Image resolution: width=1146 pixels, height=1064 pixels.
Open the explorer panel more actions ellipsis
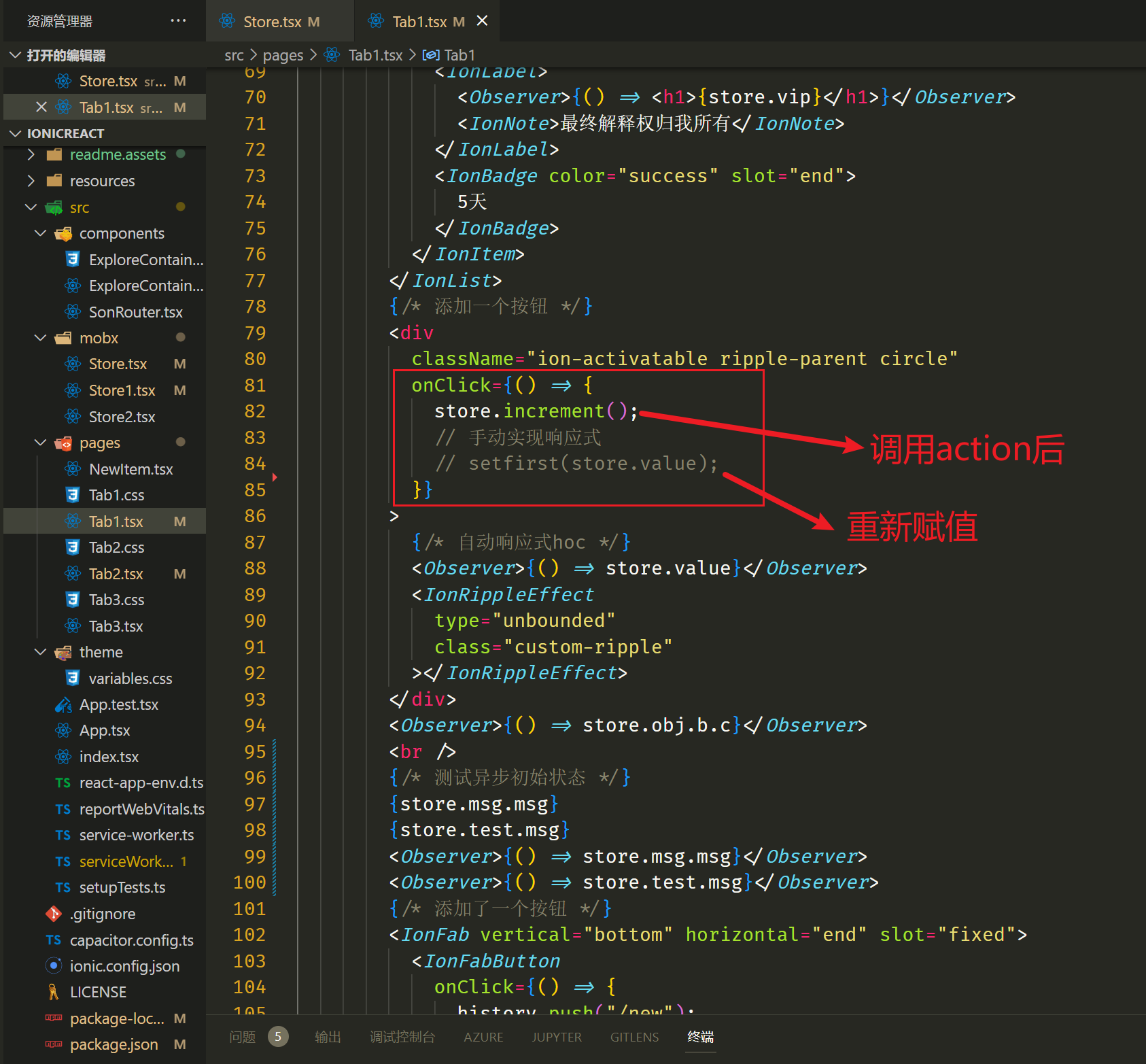178,21
